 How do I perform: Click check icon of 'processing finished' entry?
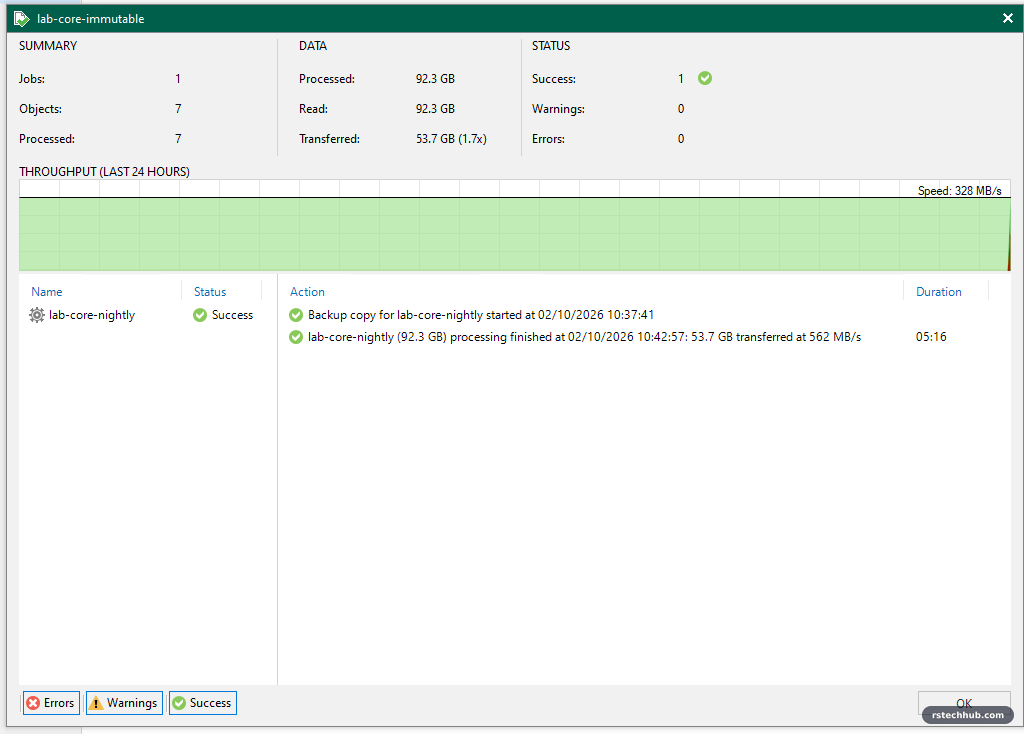296,337
